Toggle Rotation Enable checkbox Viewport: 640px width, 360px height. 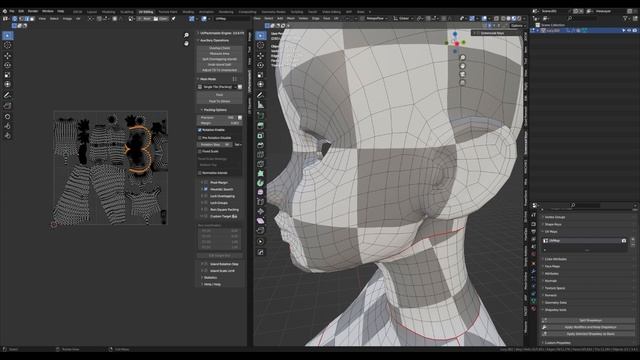[200, 130]
